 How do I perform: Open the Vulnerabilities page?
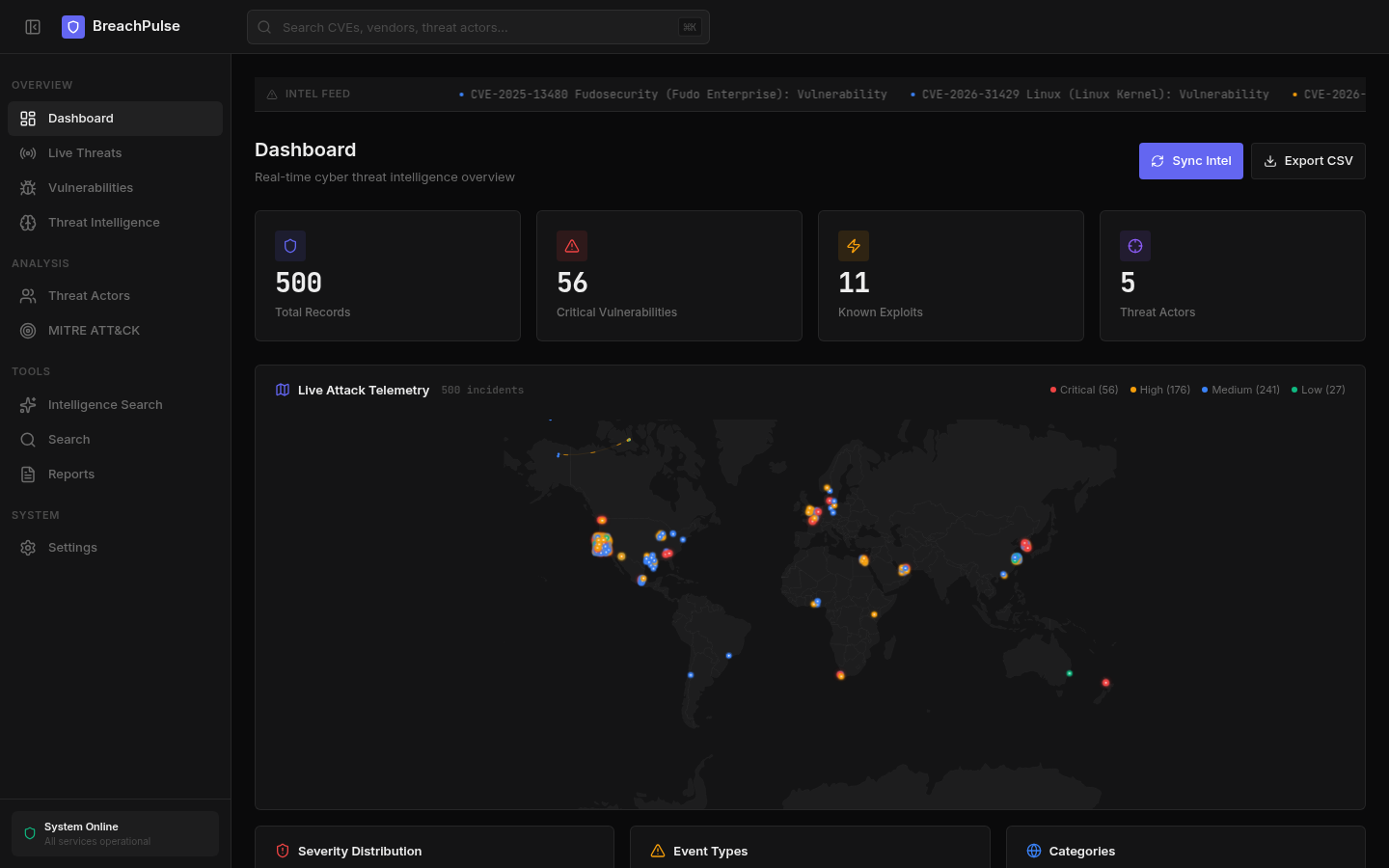[x=115, y=188]
